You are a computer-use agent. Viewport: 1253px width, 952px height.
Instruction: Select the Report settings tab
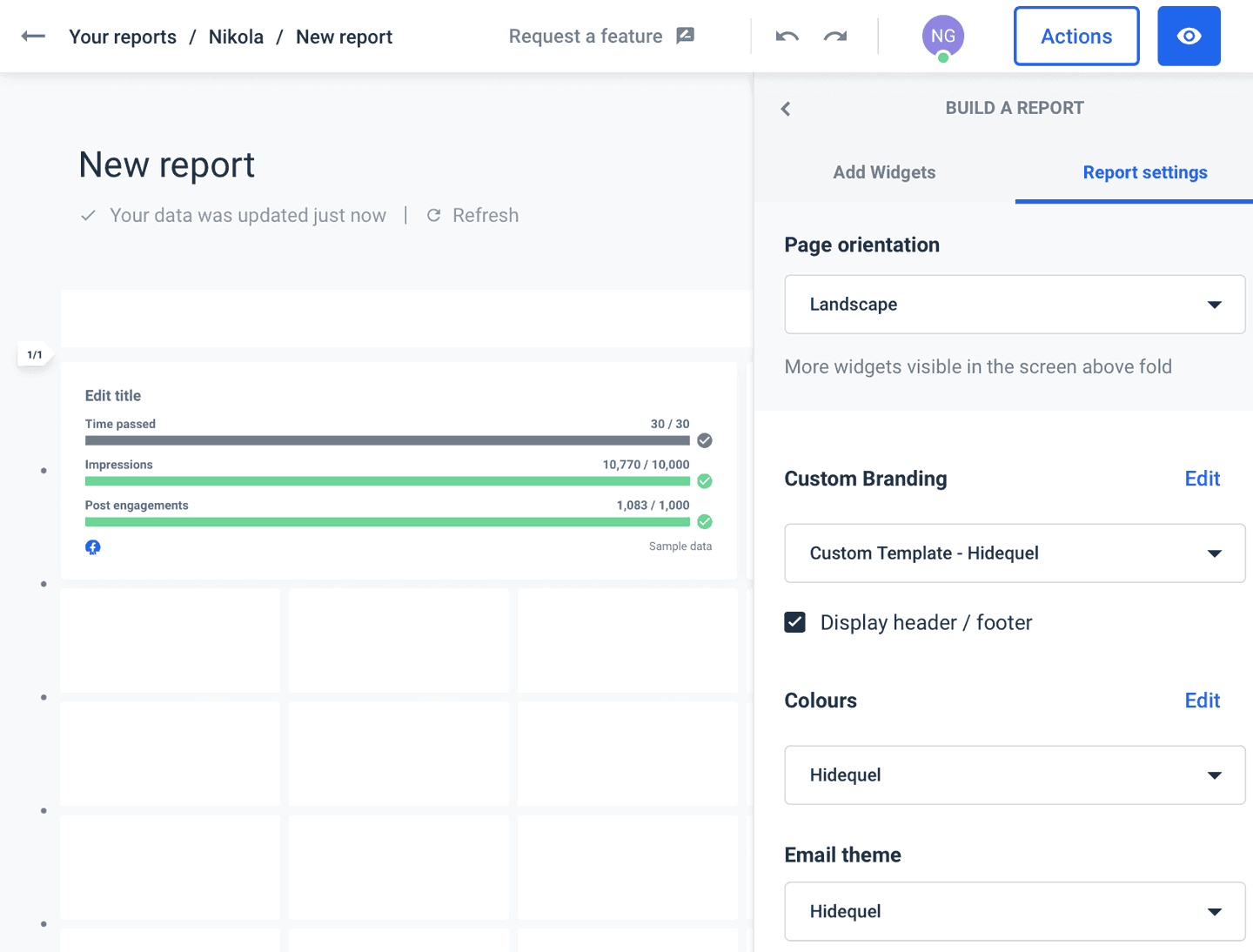[1145, 172]
